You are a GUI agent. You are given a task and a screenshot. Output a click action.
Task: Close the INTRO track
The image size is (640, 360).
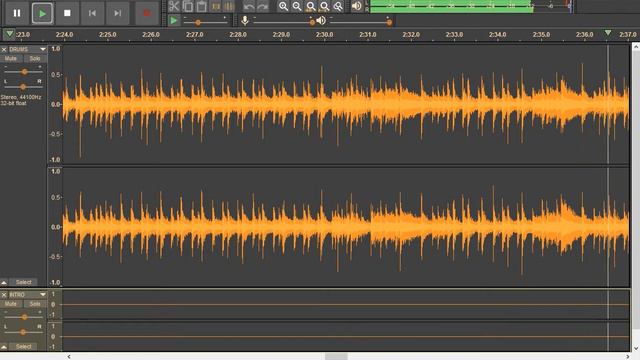pyautogui.click(x=4, y=294)
